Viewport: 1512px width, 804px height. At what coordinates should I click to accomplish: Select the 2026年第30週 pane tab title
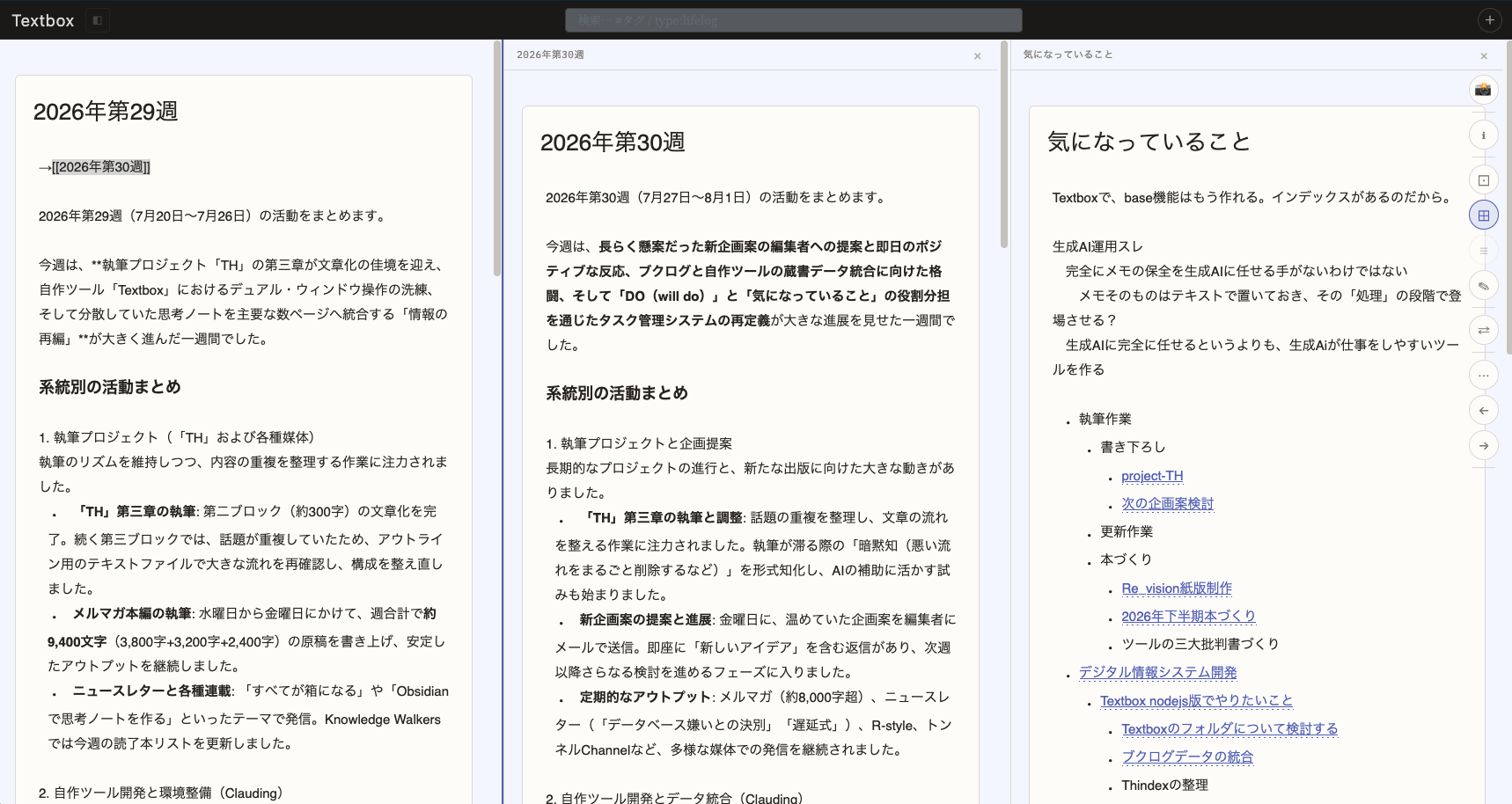coord(550,55)
